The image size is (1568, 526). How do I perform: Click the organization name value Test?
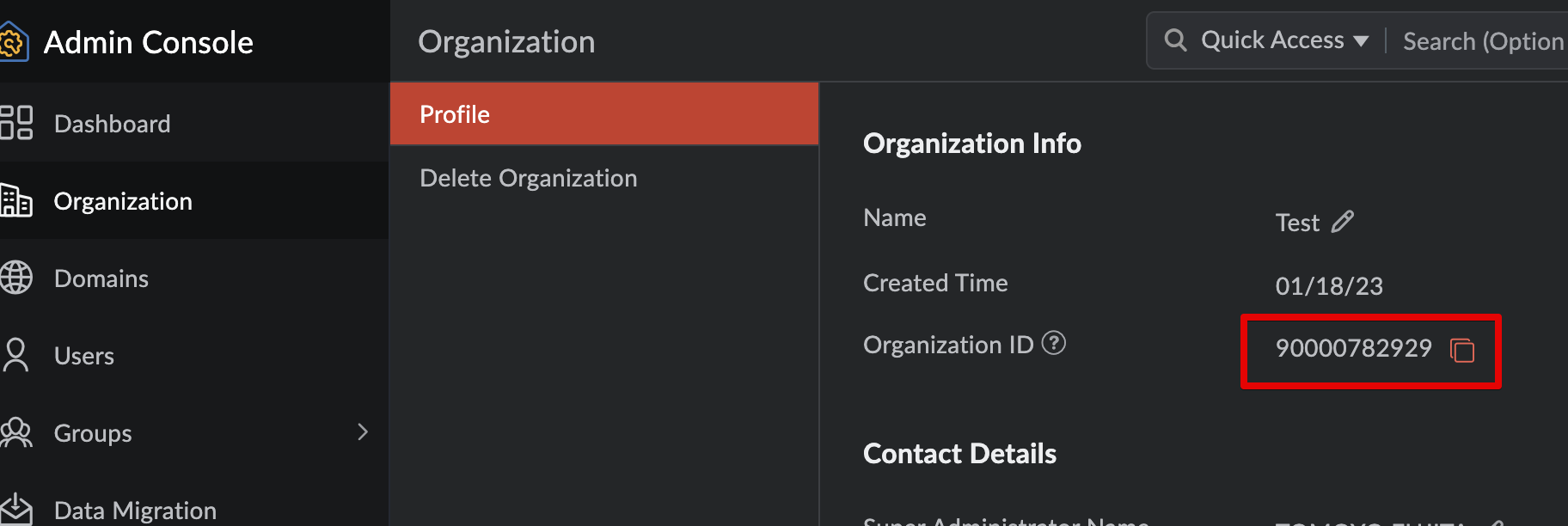coord(1296,223)
